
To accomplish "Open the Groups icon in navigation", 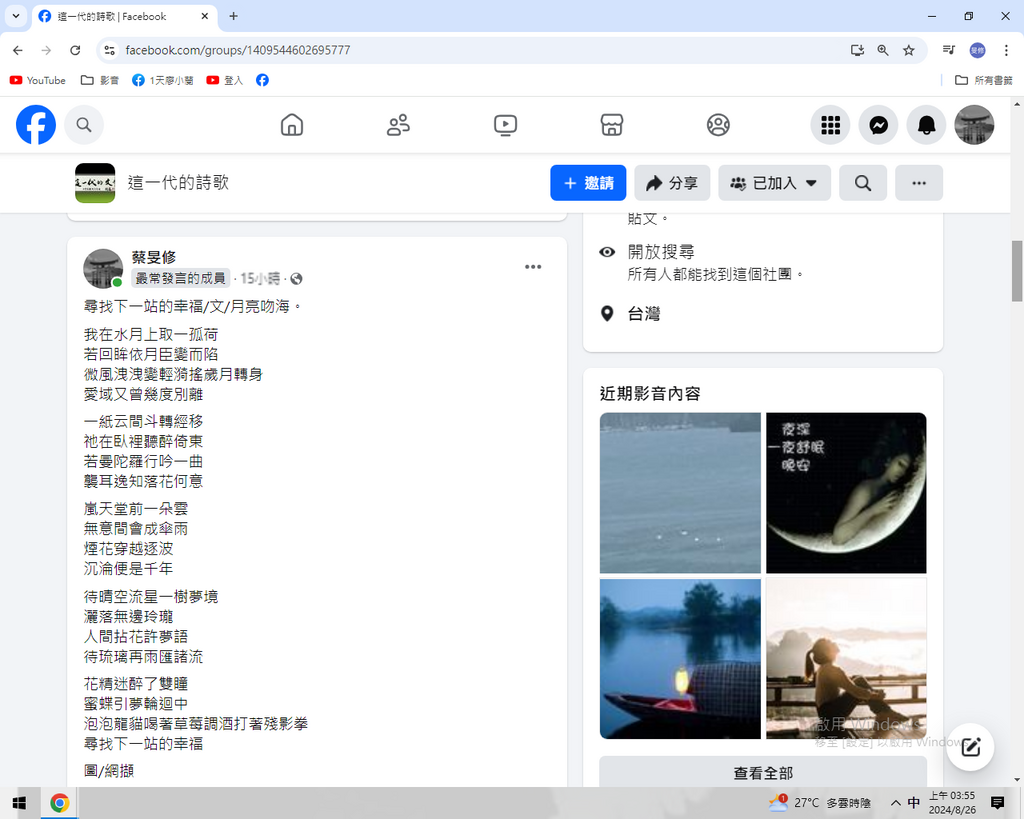I will tap(718, 125).
